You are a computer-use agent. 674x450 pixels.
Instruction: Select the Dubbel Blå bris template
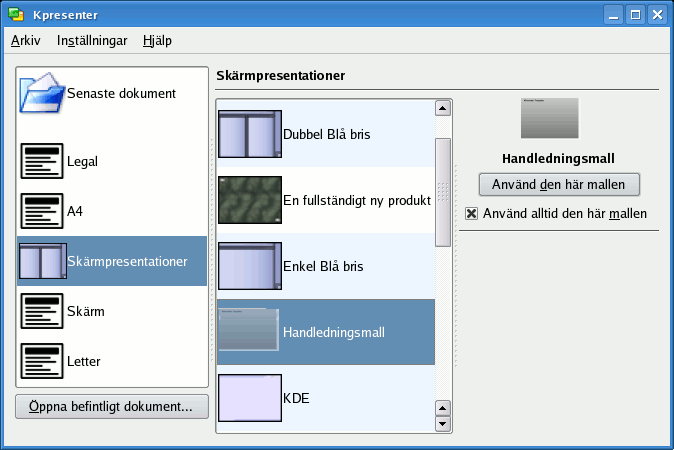[246, 134]
